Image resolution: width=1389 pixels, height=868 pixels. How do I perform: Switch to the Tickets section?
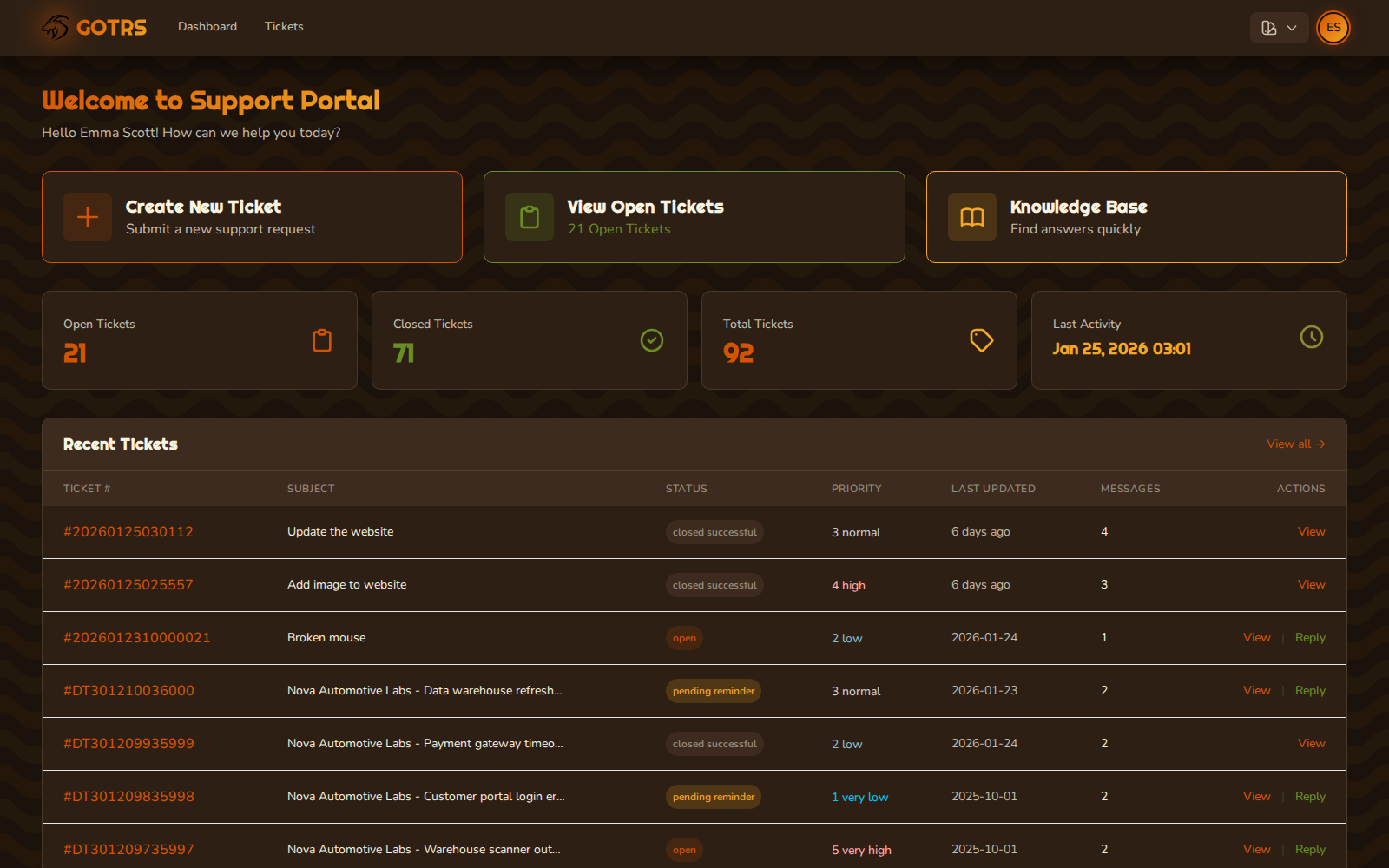[284, 26]
